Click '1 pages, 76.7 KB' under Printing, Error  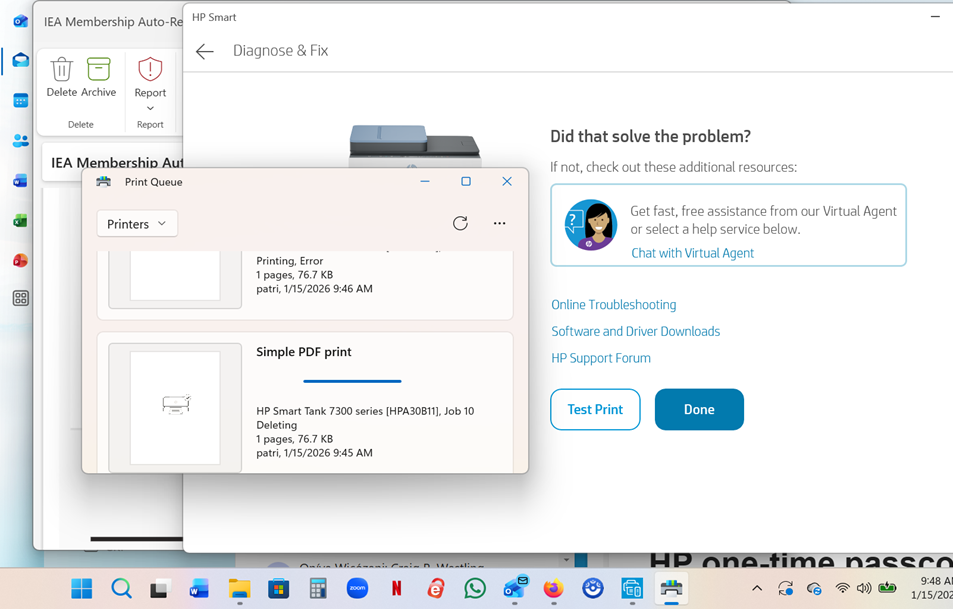pos(294,275)
